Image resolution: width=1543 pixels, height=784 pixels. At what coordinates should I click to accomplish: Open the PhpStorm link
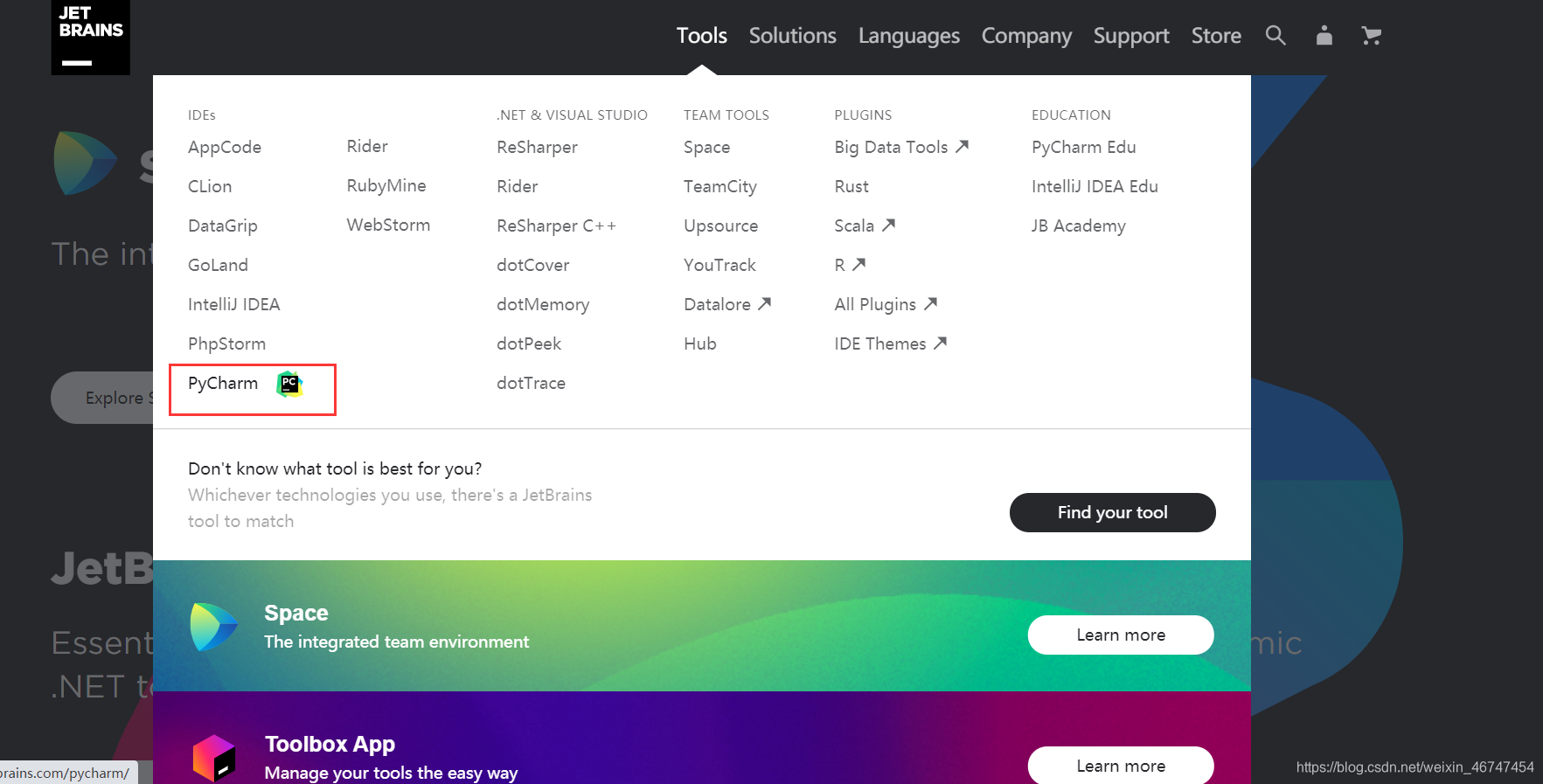tap(226, 344)
